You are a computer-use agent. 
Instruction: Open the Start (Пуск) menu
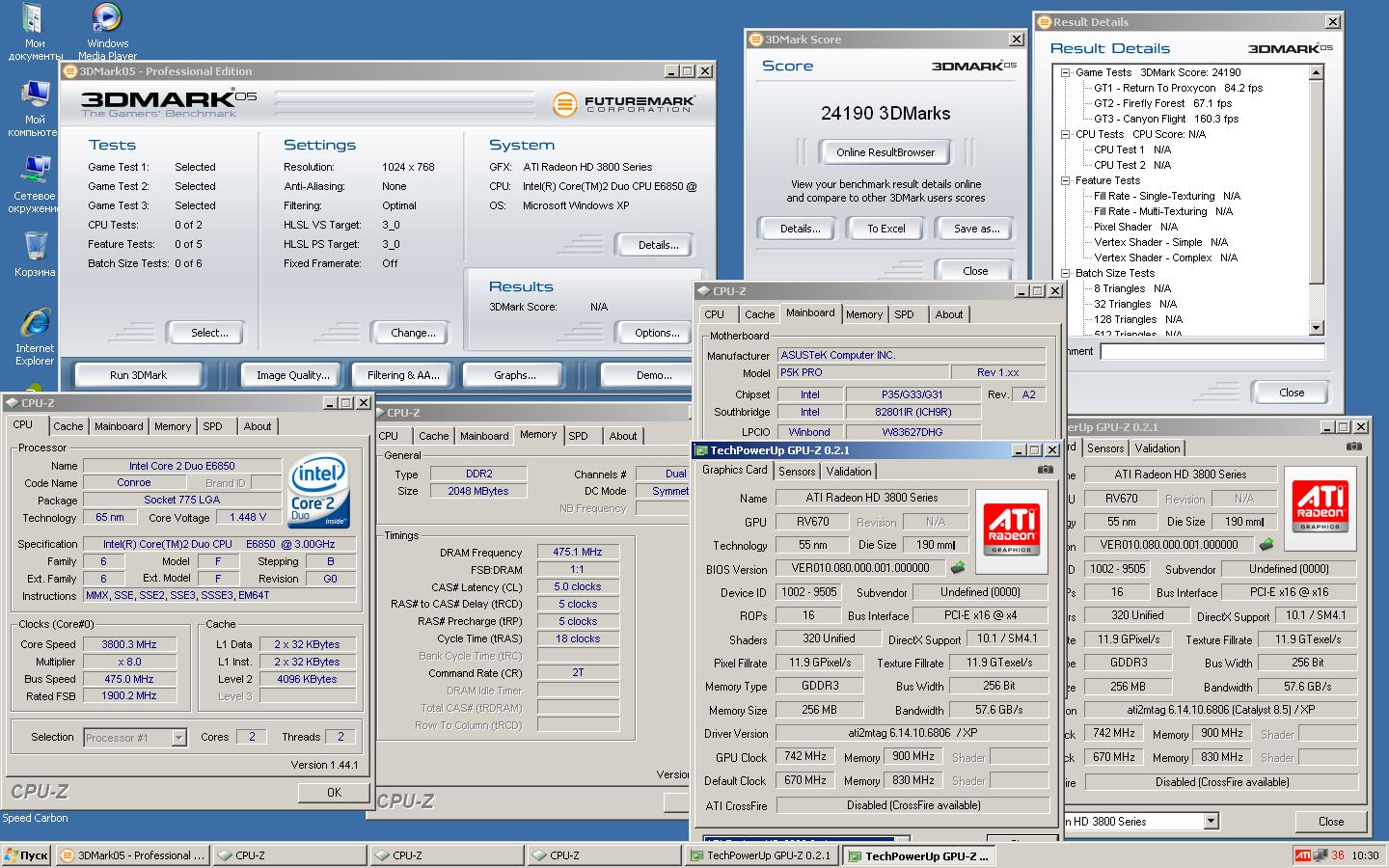coord(26,855)
